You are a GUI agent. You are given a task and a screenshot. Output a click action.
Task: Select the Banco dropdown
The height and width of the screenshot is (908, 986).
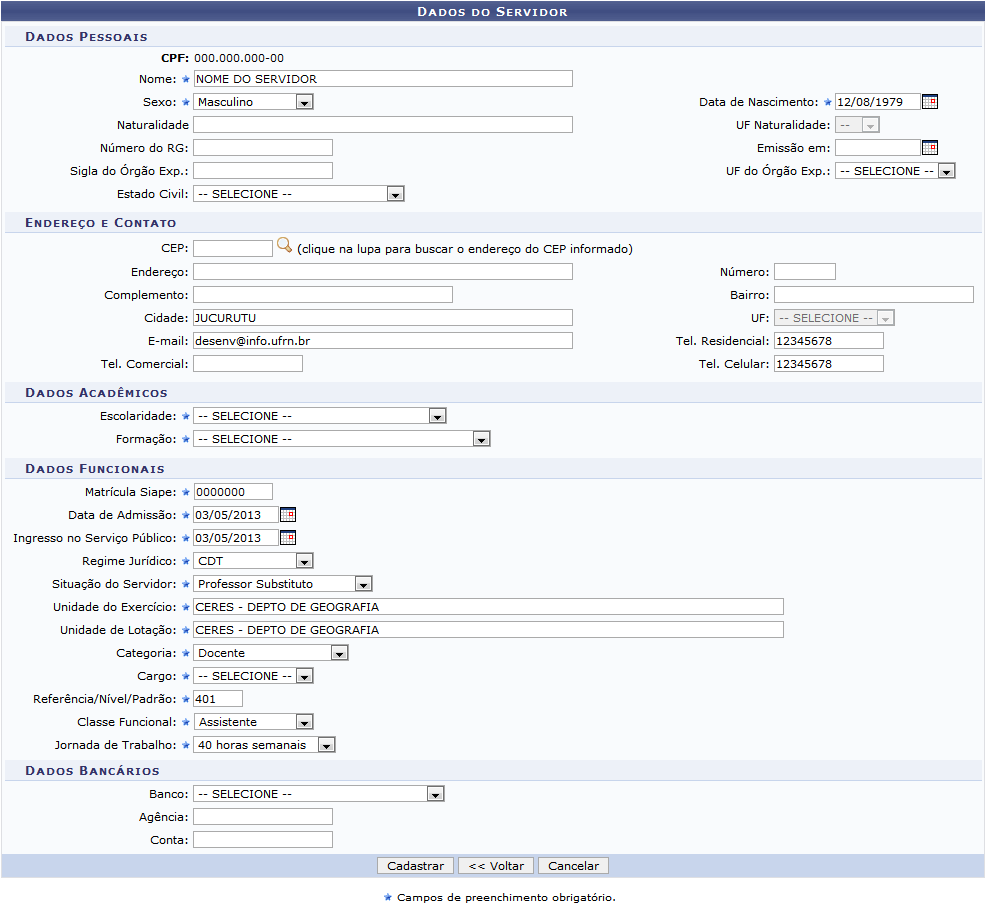(318, 794)
